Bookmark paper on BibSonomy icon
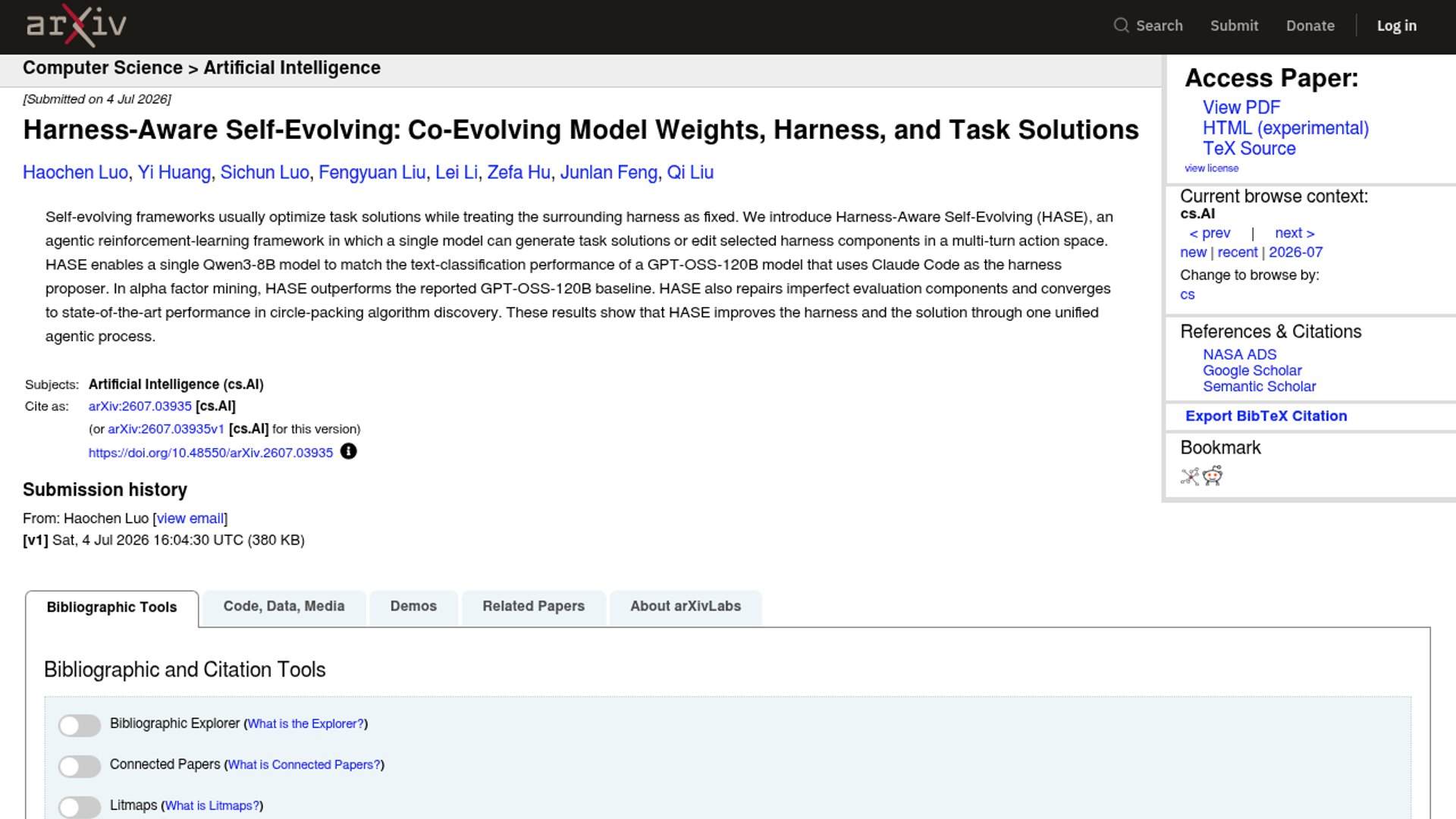The height and width of the screenshot is (819, 1456). pos(1189,476)
